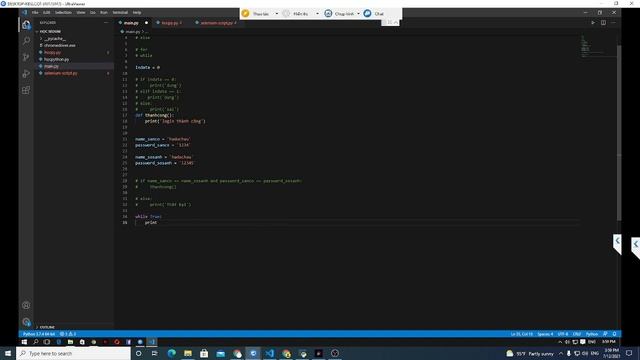Image resolution: width=640 pixels, height=360 pixels.
Task: Open the Run and Debug view
Action: pyautogui.click(x=26, y=74)
